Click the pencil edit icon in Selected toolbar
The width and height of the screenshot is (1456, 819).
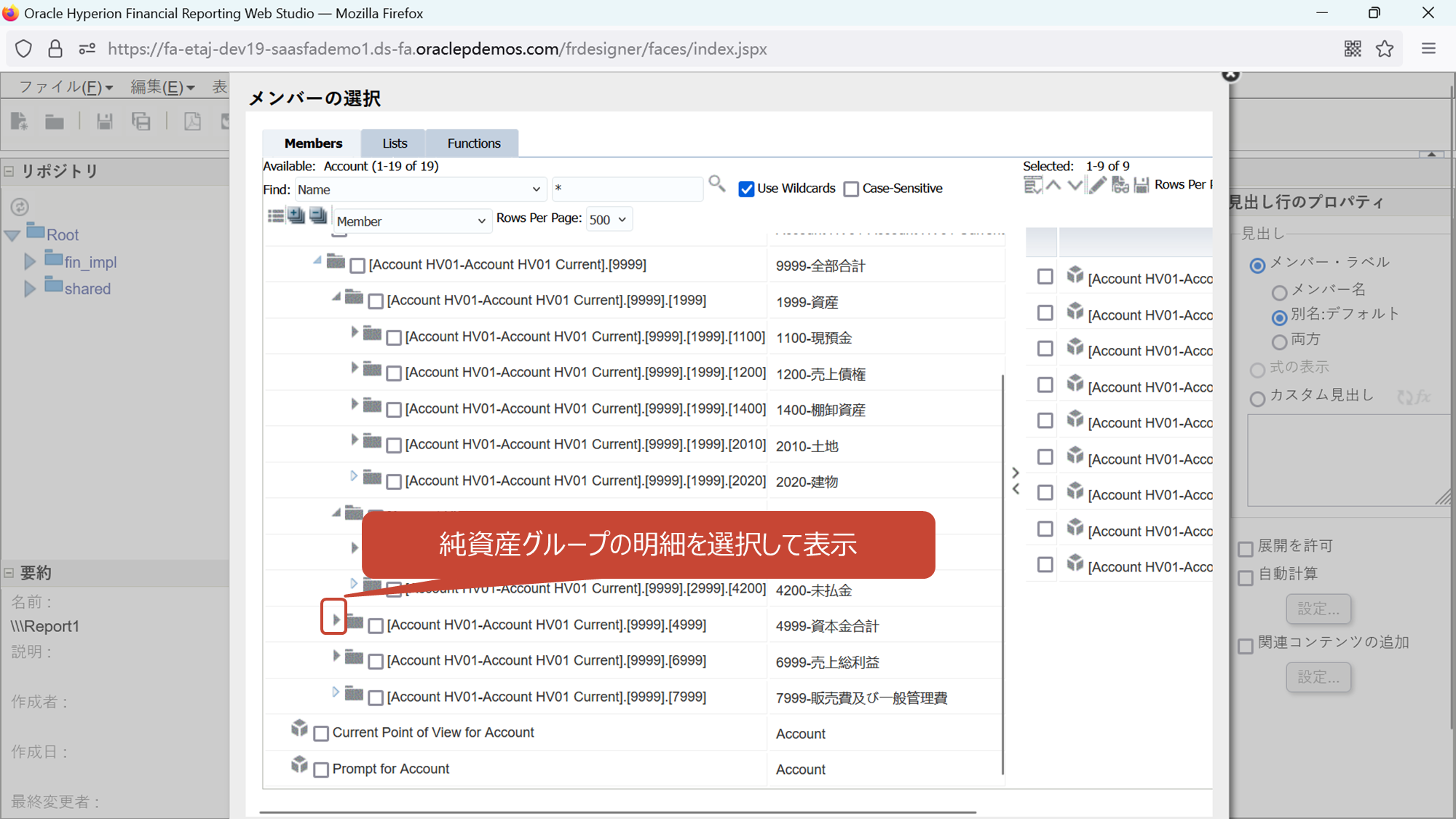coord(1097,186)
